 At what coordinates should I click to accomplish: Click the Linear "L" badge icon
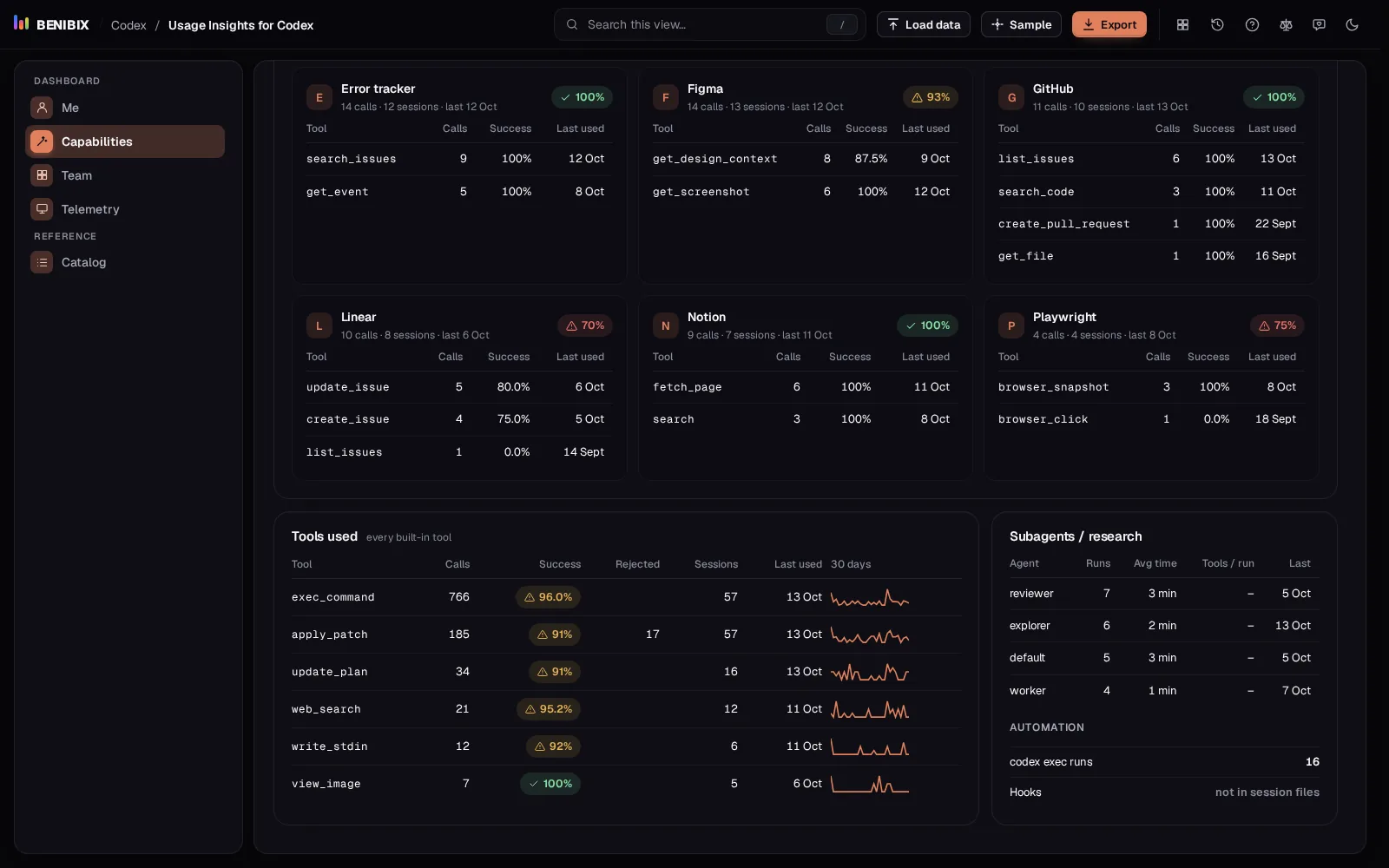[x=319, y=325]
